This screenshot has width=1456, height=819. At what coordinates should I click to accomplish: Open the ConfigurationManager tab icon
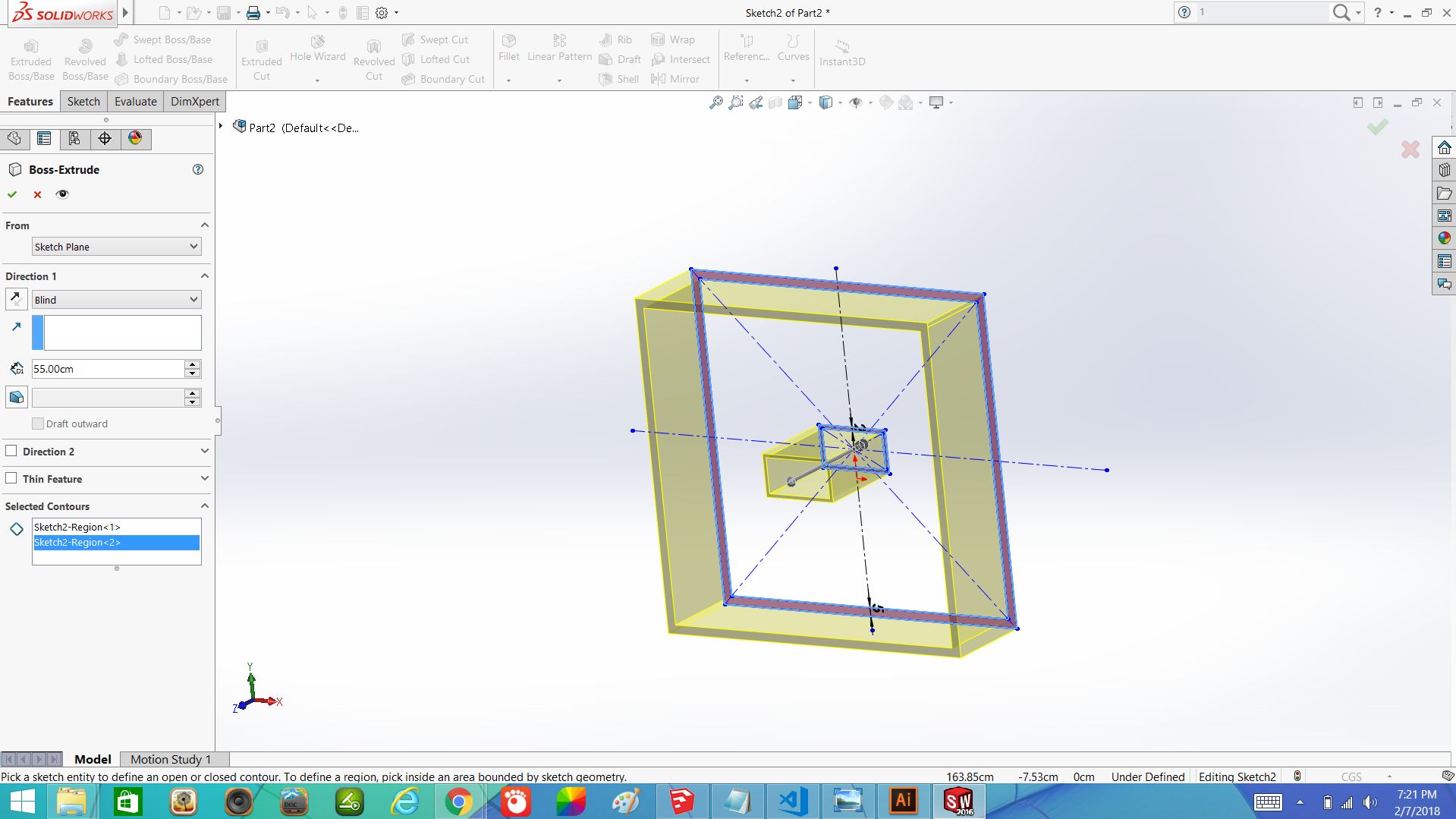click(74, 138)
